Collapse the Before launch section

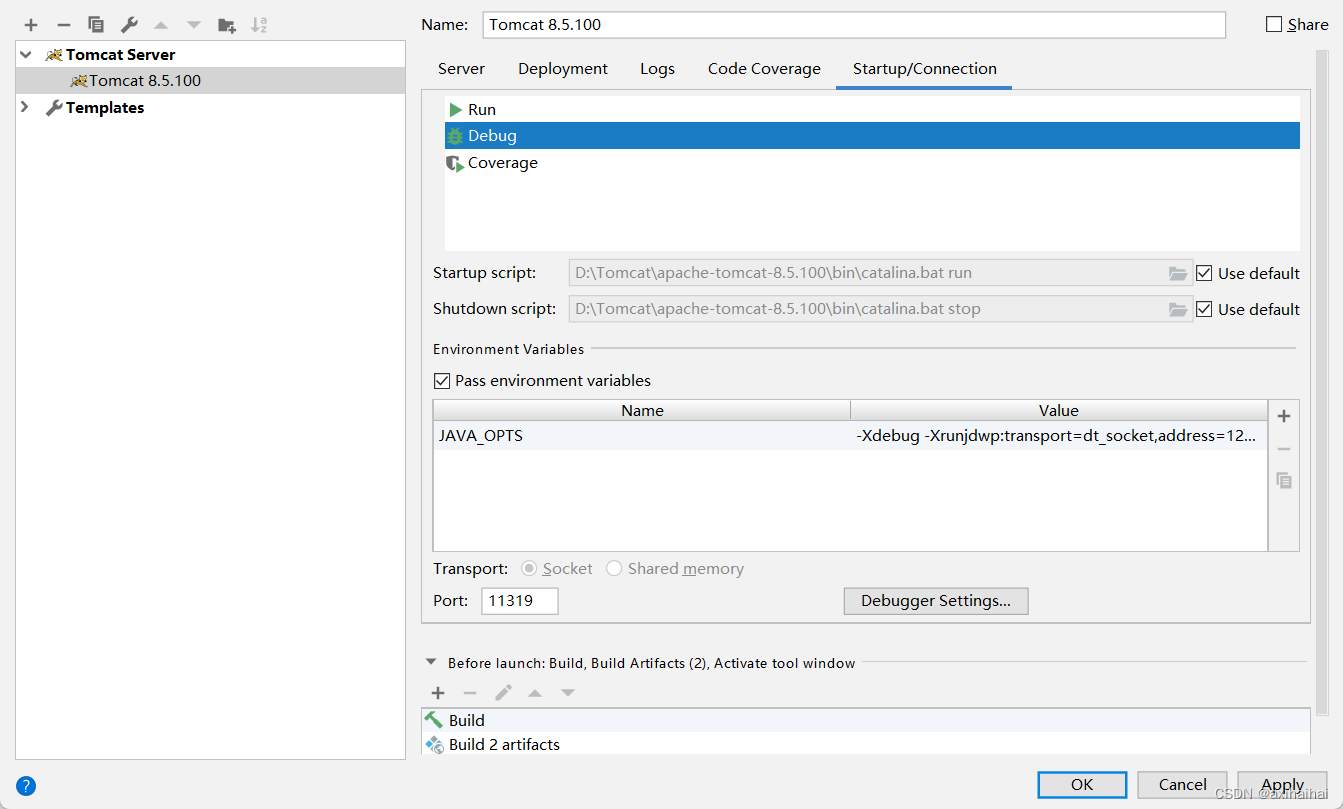coord(431,662)
